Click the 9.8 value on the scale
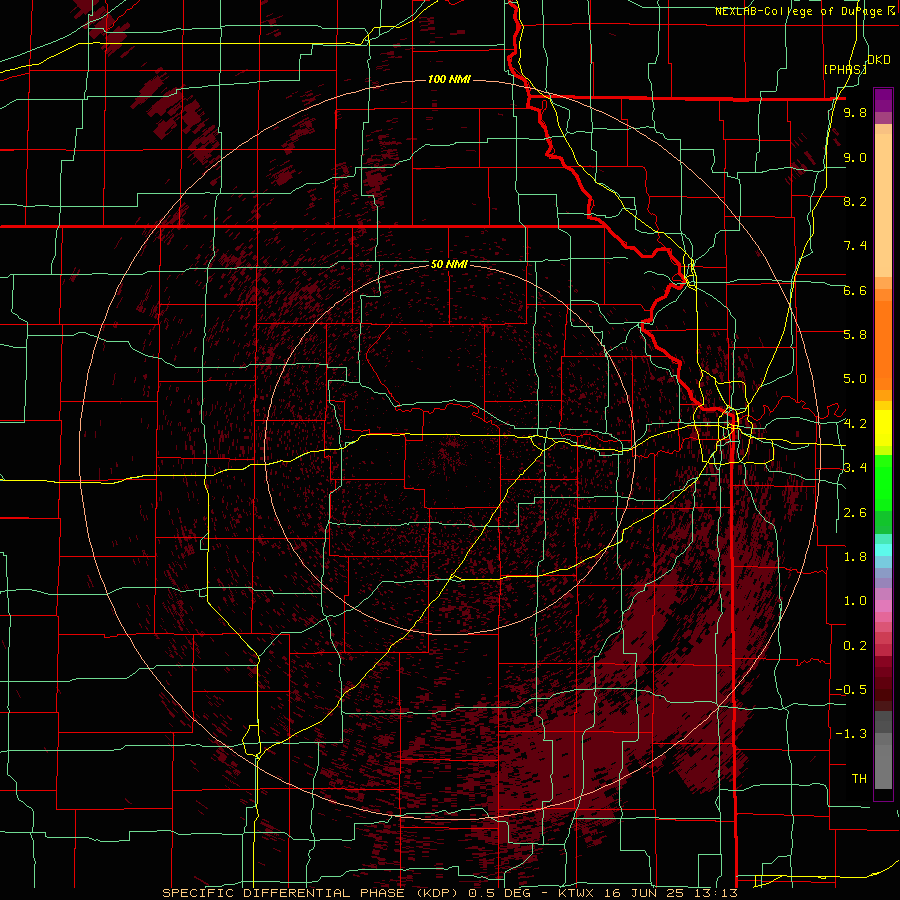This screenshot has height=900, width=900. (x=855, y=112)
